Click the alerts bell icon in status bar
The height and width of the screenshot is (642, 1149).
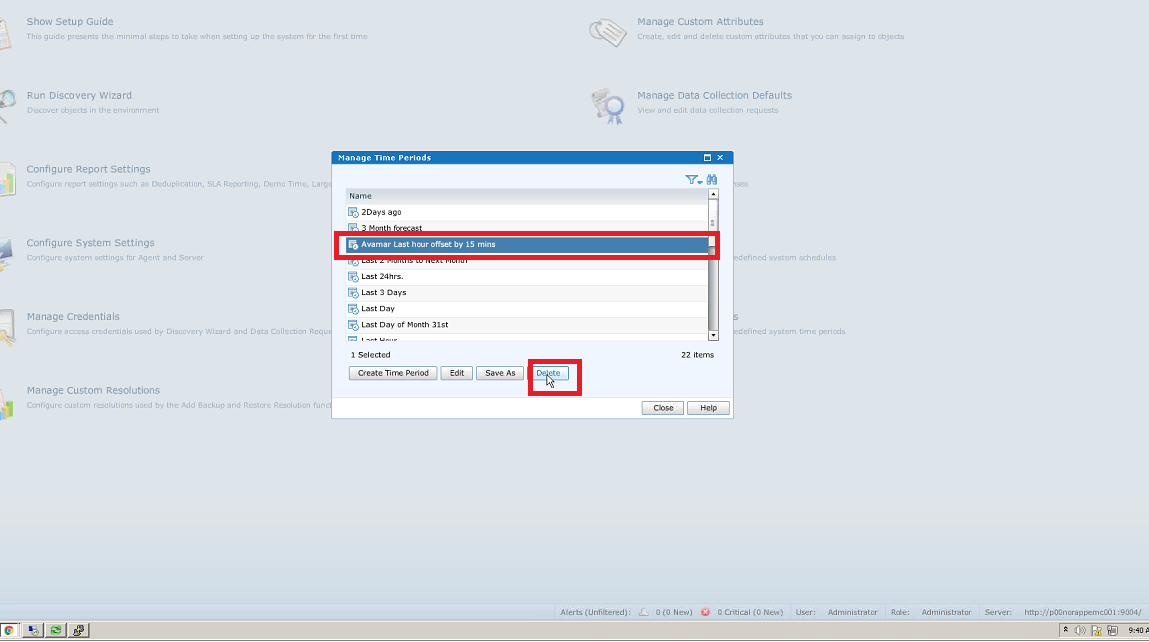click(x=643, y=612)
